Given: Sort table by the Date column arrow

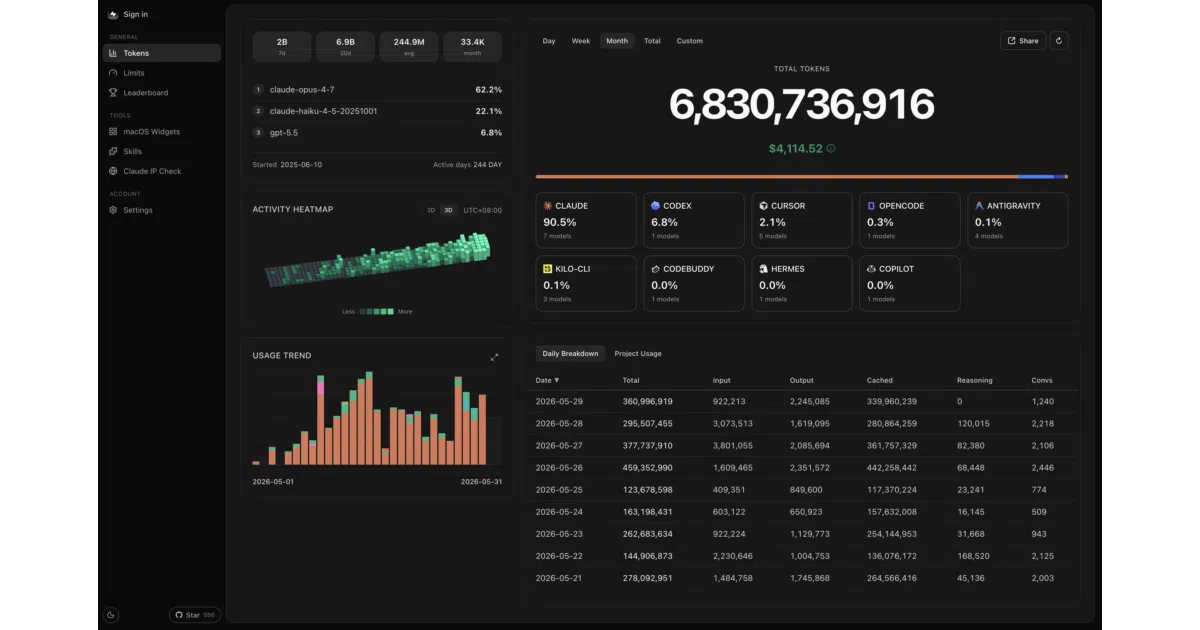Looking at the screenshot, I should pos(557,381).
